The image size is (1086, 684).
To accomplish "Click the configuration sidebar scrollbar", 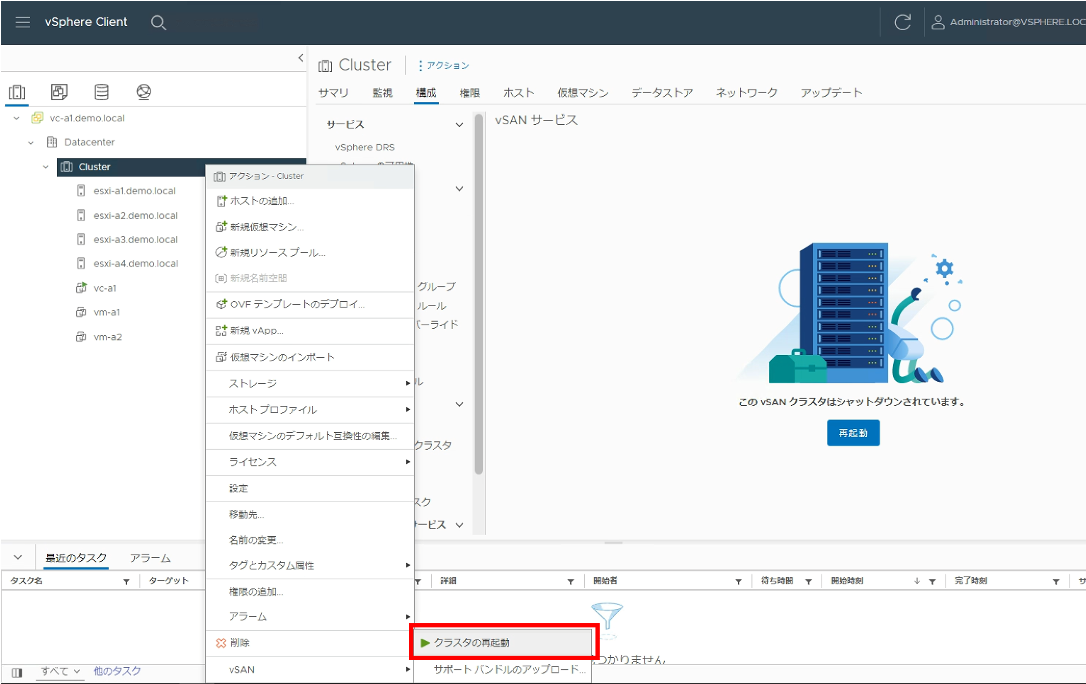I will pos(479,294).
